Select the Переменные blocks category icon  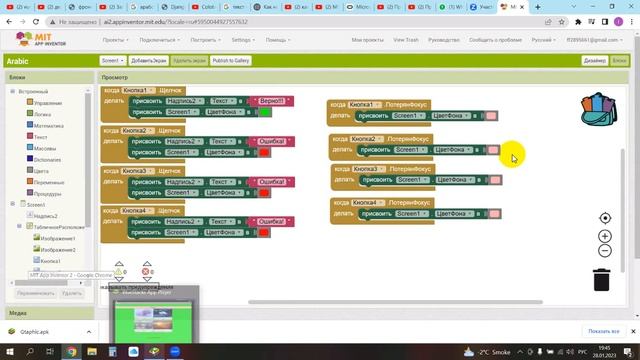pos(30,182)
